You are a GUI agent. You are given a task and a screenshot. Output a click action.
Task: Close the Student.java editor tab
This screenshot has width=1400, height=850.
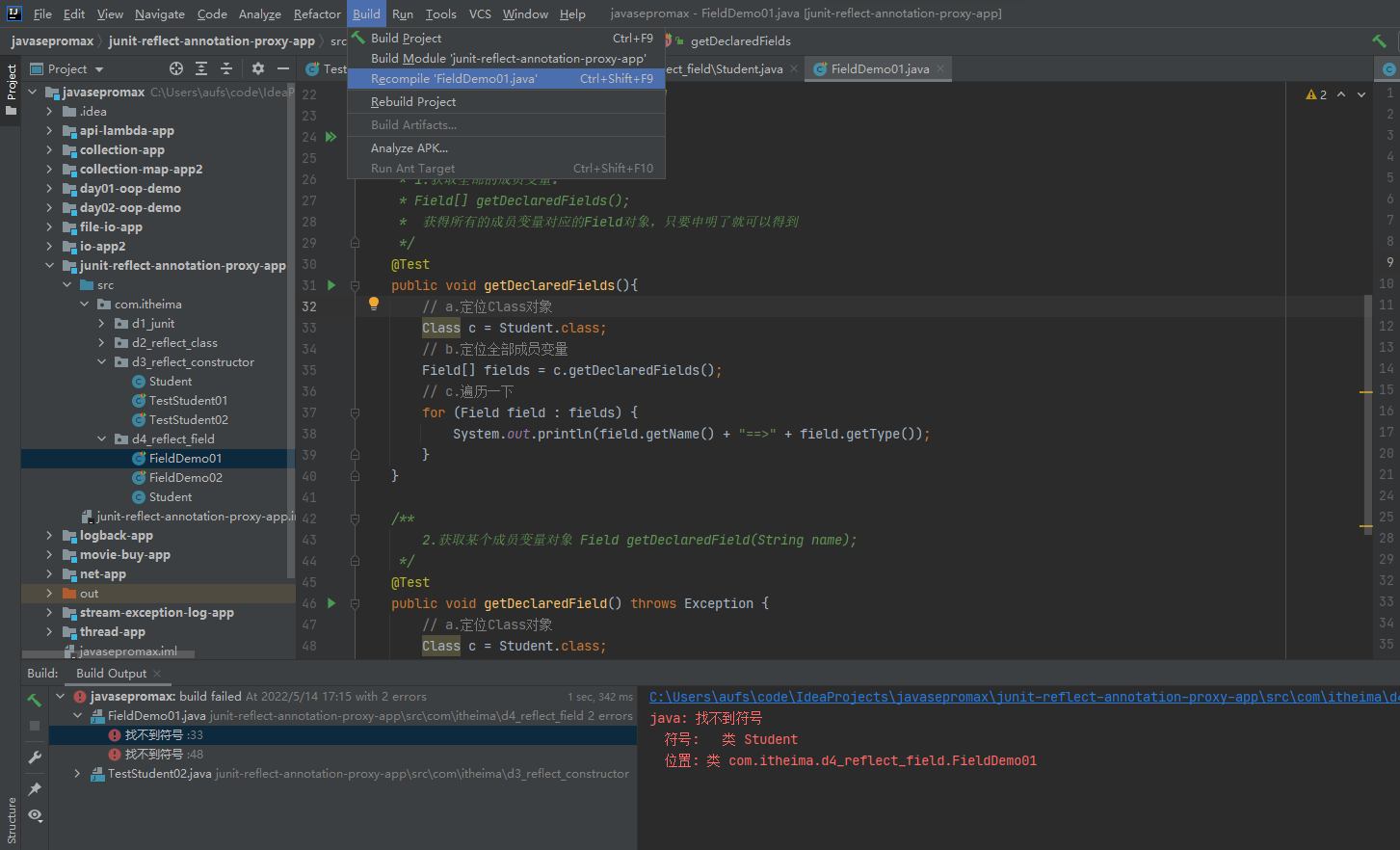(x=794, y=68)
